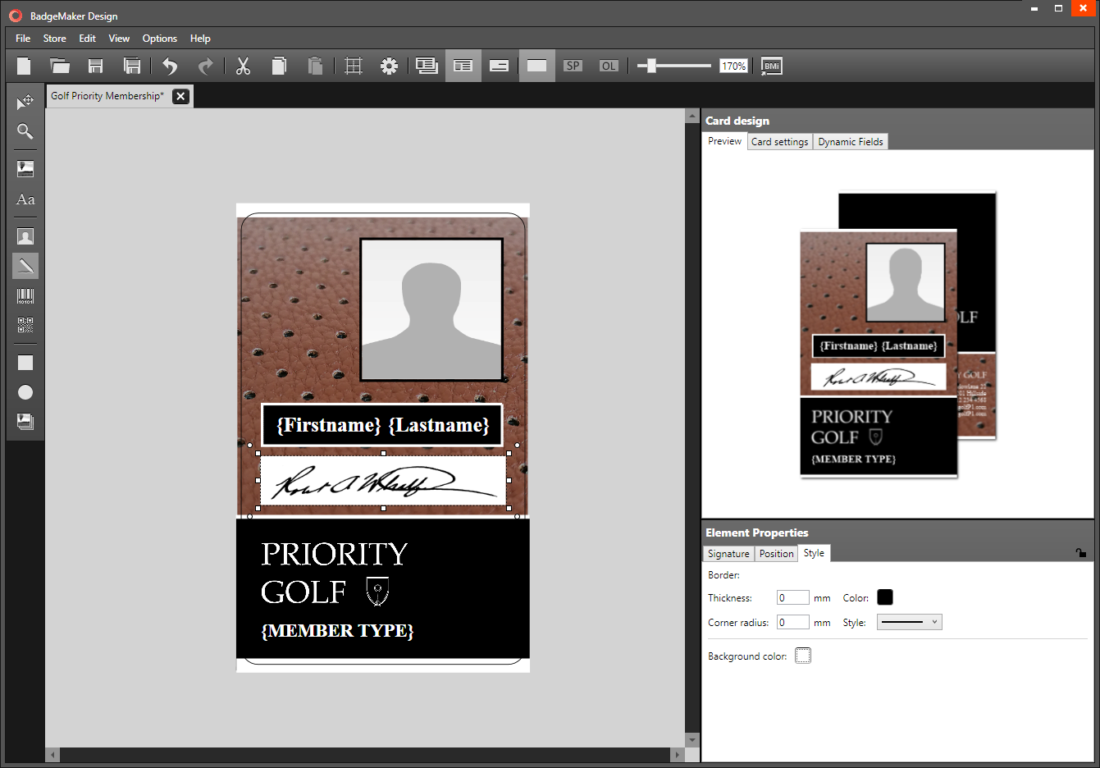Select the Signature tool in the left toolbar

[x=25, y=266]
